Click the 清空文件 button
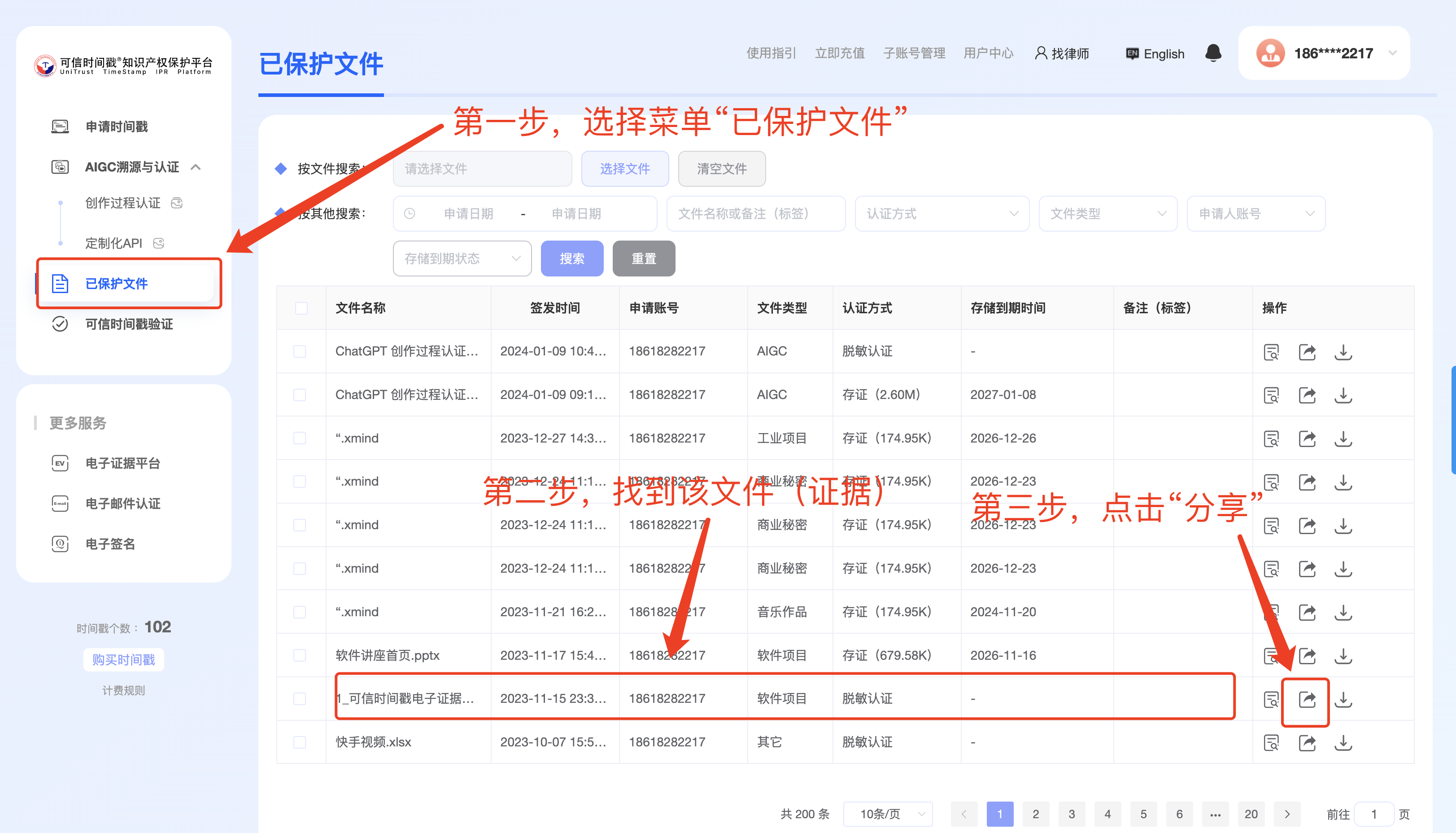The image size is (1456, 833). (x=721, y=169)
